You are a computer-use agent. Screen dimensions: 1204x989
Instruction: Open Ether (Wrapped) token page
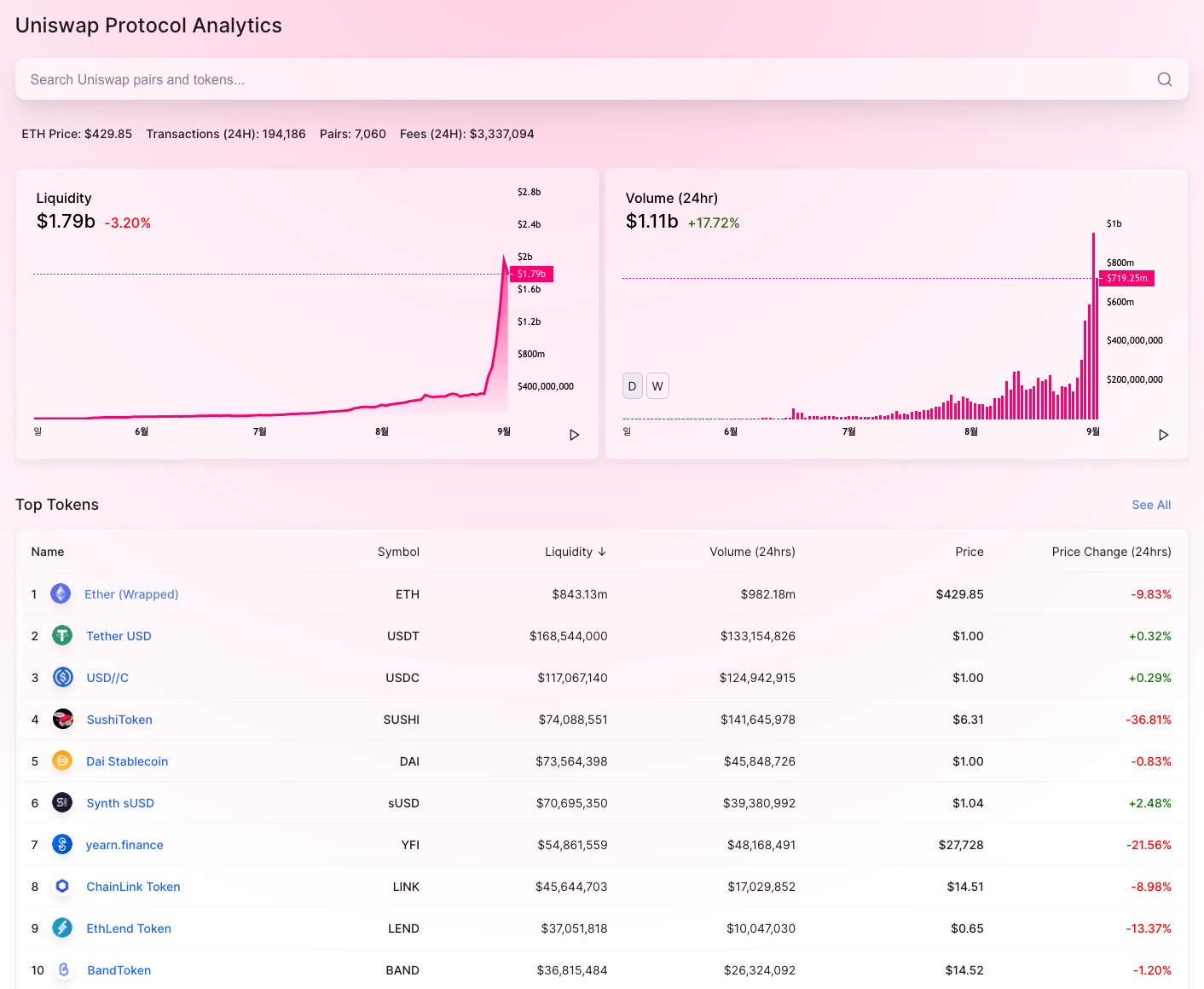(x=131, y=594)
